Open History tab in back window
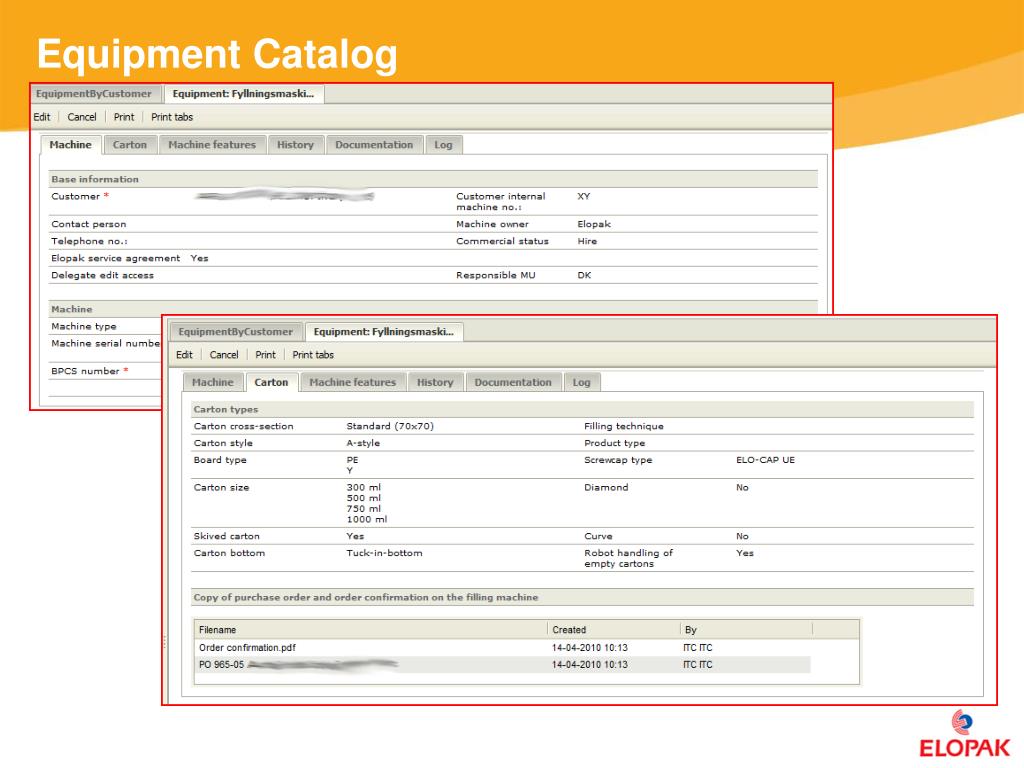Image resolution: width=1024 pixels, height=768 pixels. [295, 145]
